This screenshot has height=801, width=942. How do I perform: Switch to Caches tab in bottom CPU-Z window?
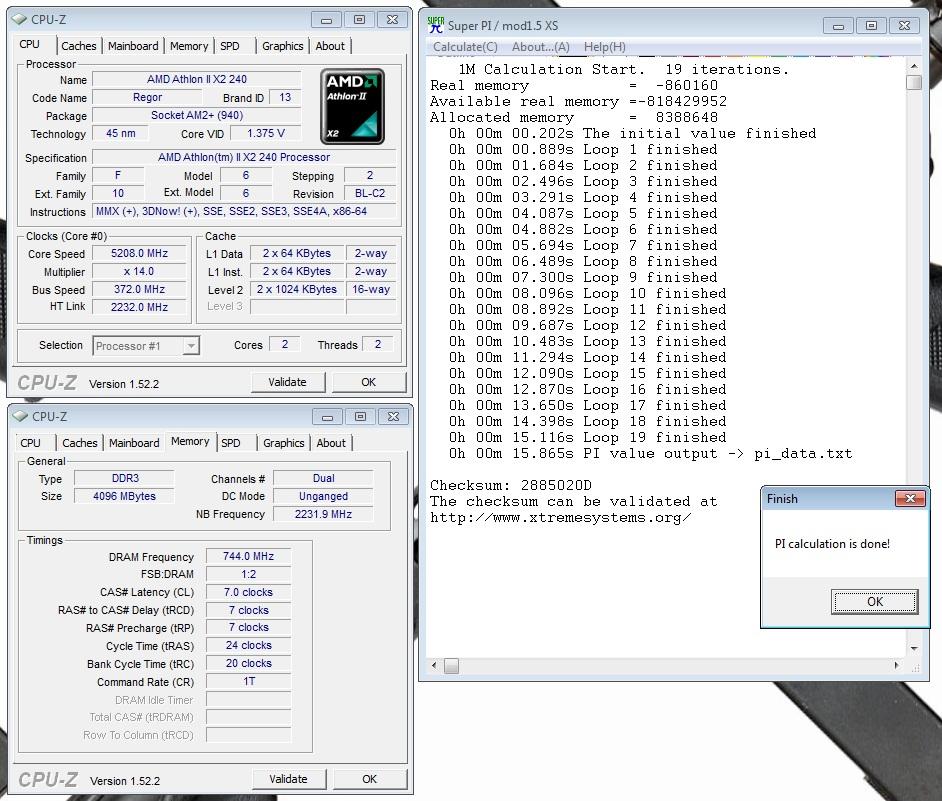pos(80,443)
